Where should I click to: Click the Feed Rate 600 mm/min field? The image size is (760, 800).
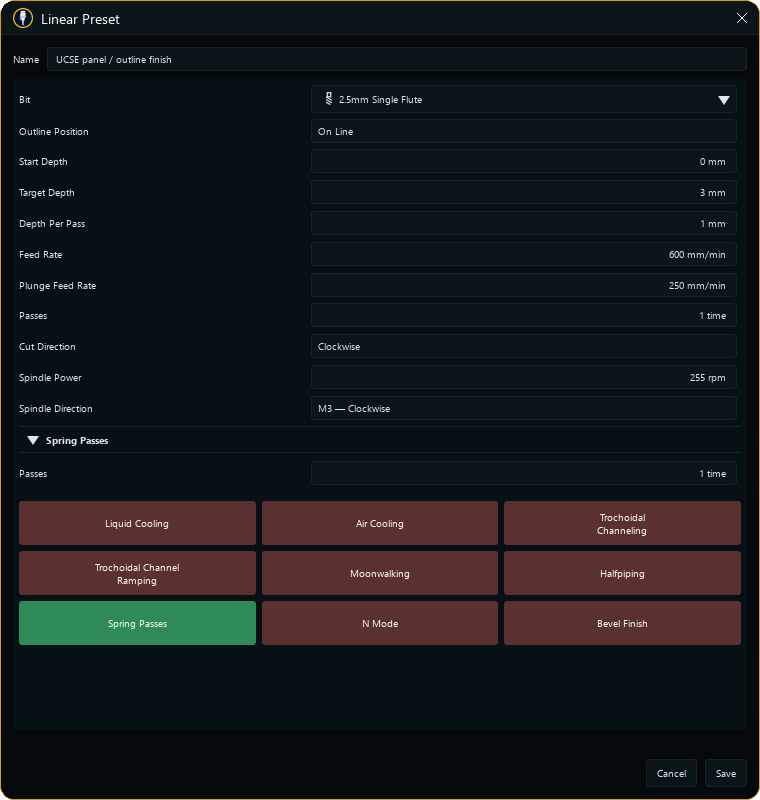click(x=523, y=254)
